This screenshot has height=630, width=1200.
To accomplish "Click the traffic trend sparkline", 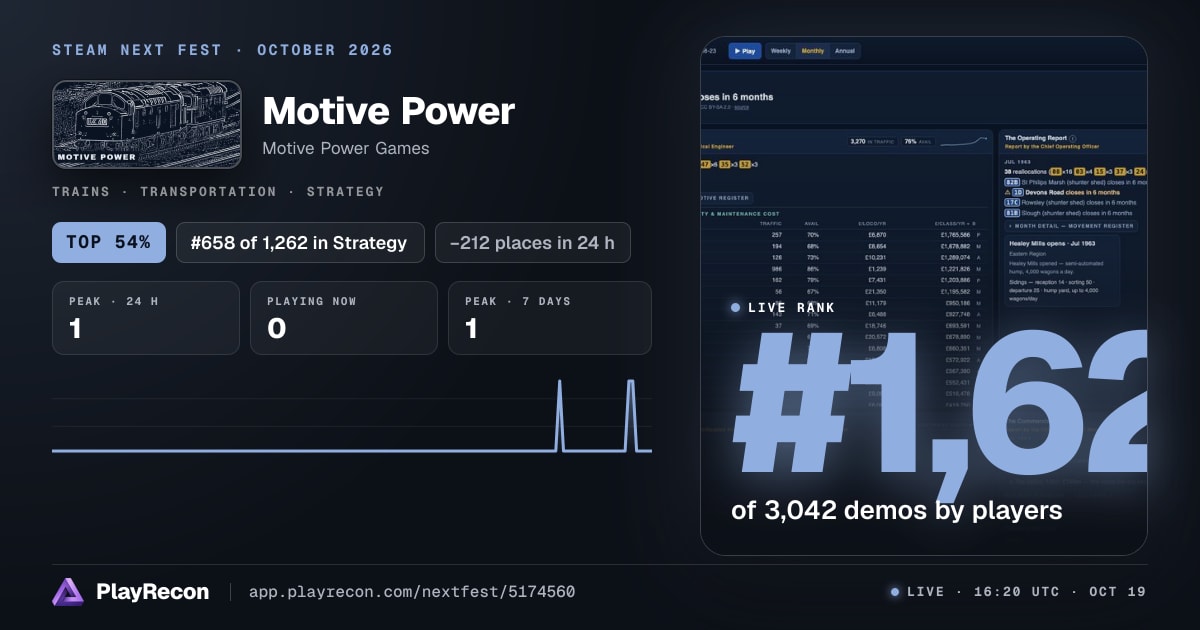I will coord(964,142).
